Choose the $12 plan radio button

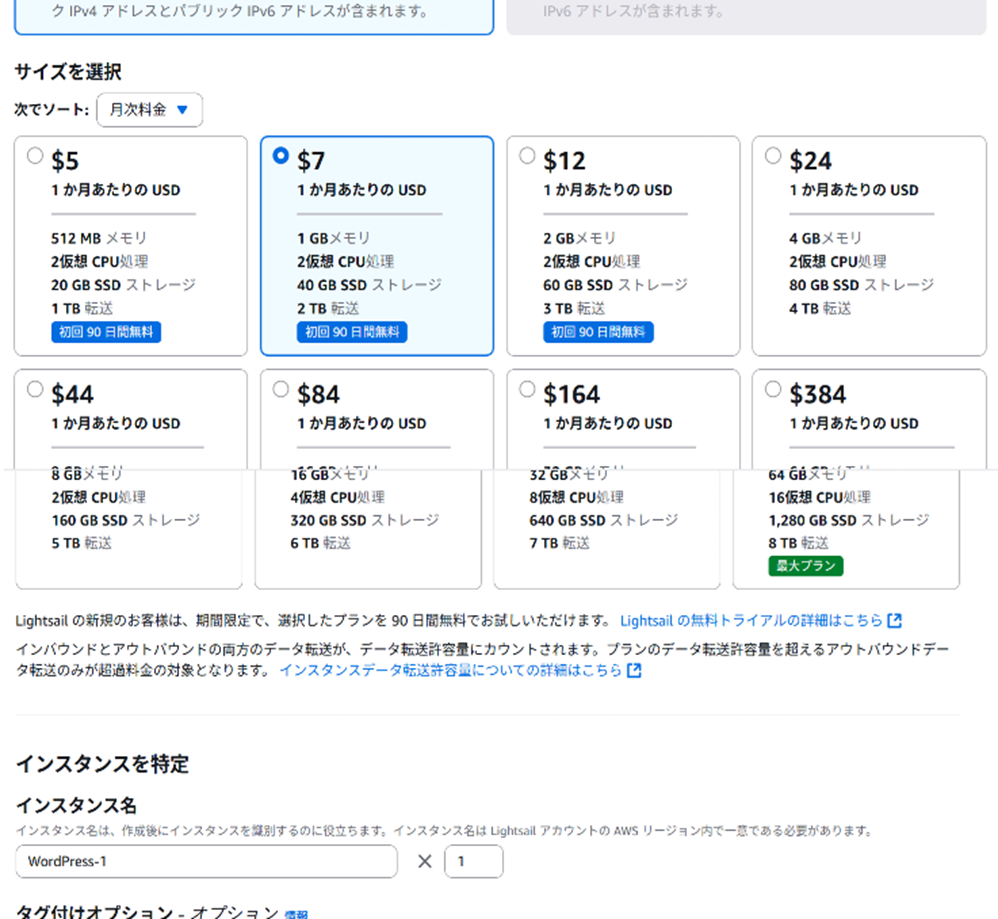(527, 155)
